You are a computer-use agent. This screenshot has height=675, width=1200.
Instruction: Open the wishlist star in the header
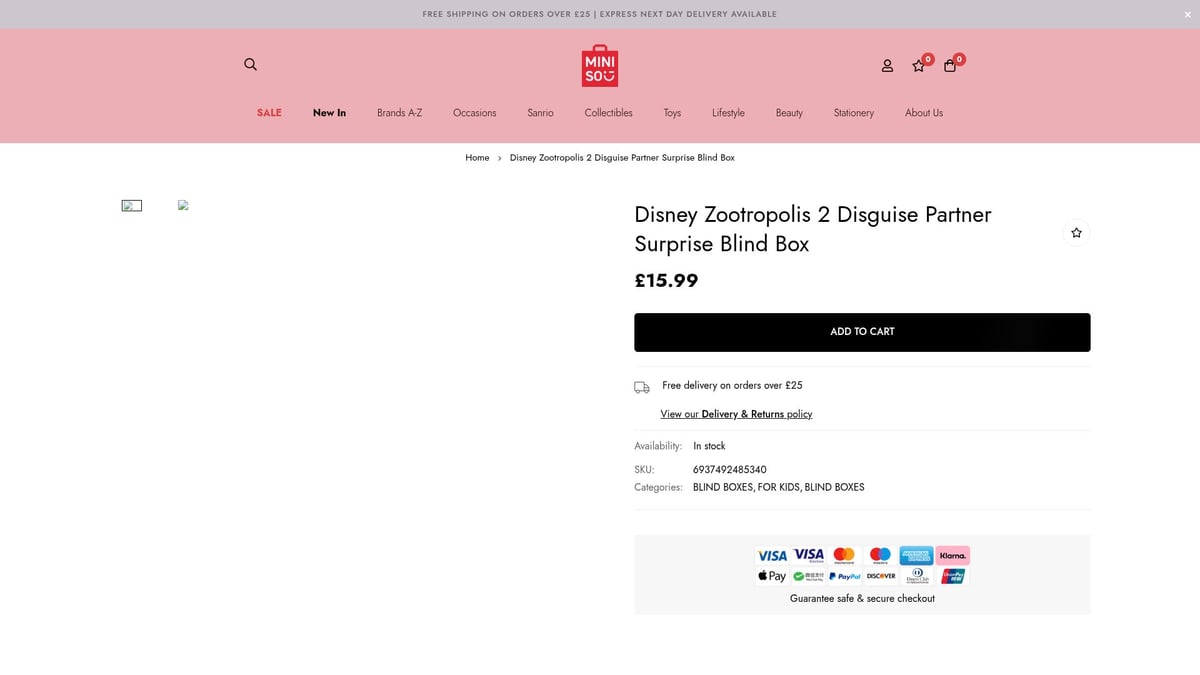tap(918, 66)
